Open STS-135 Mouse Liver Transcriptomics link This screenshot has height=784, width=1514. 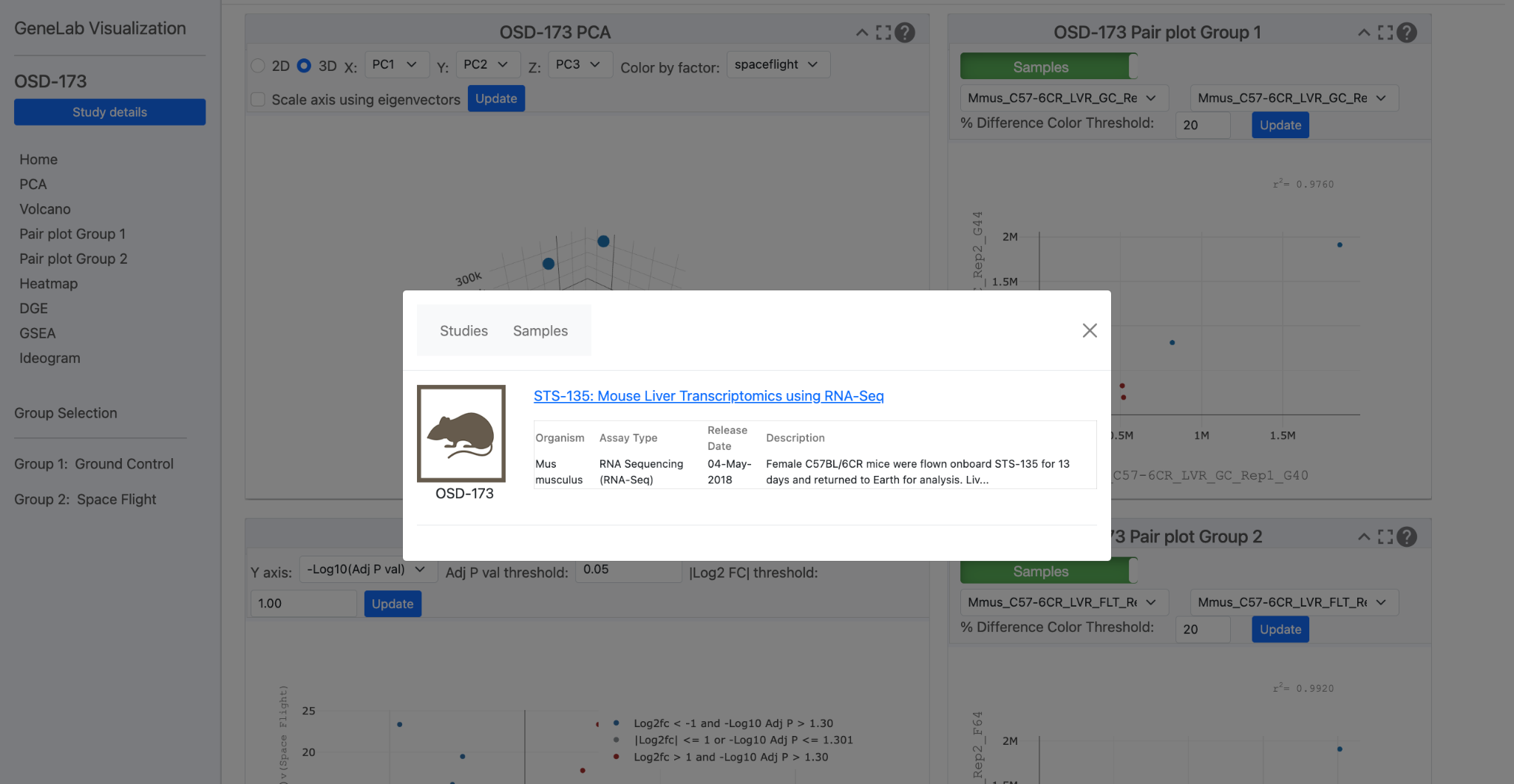point(708,396)
